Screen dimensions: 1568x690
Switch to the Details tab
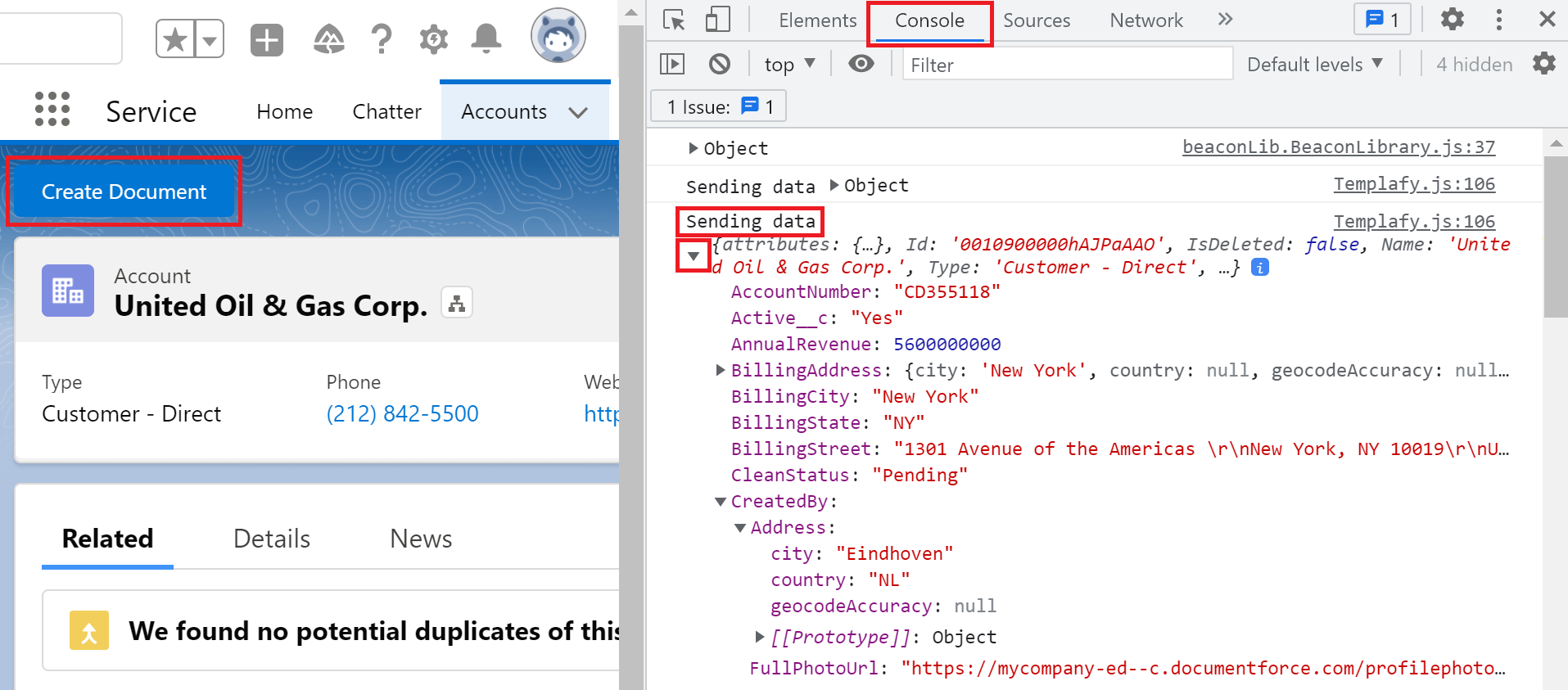point(271,539)
